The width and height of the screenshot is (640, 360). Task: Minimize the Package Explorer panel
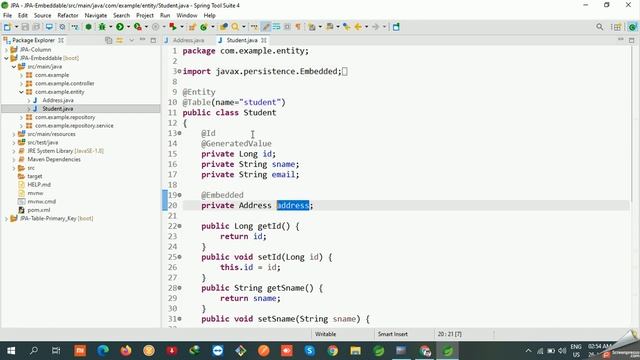coord(142,40)
